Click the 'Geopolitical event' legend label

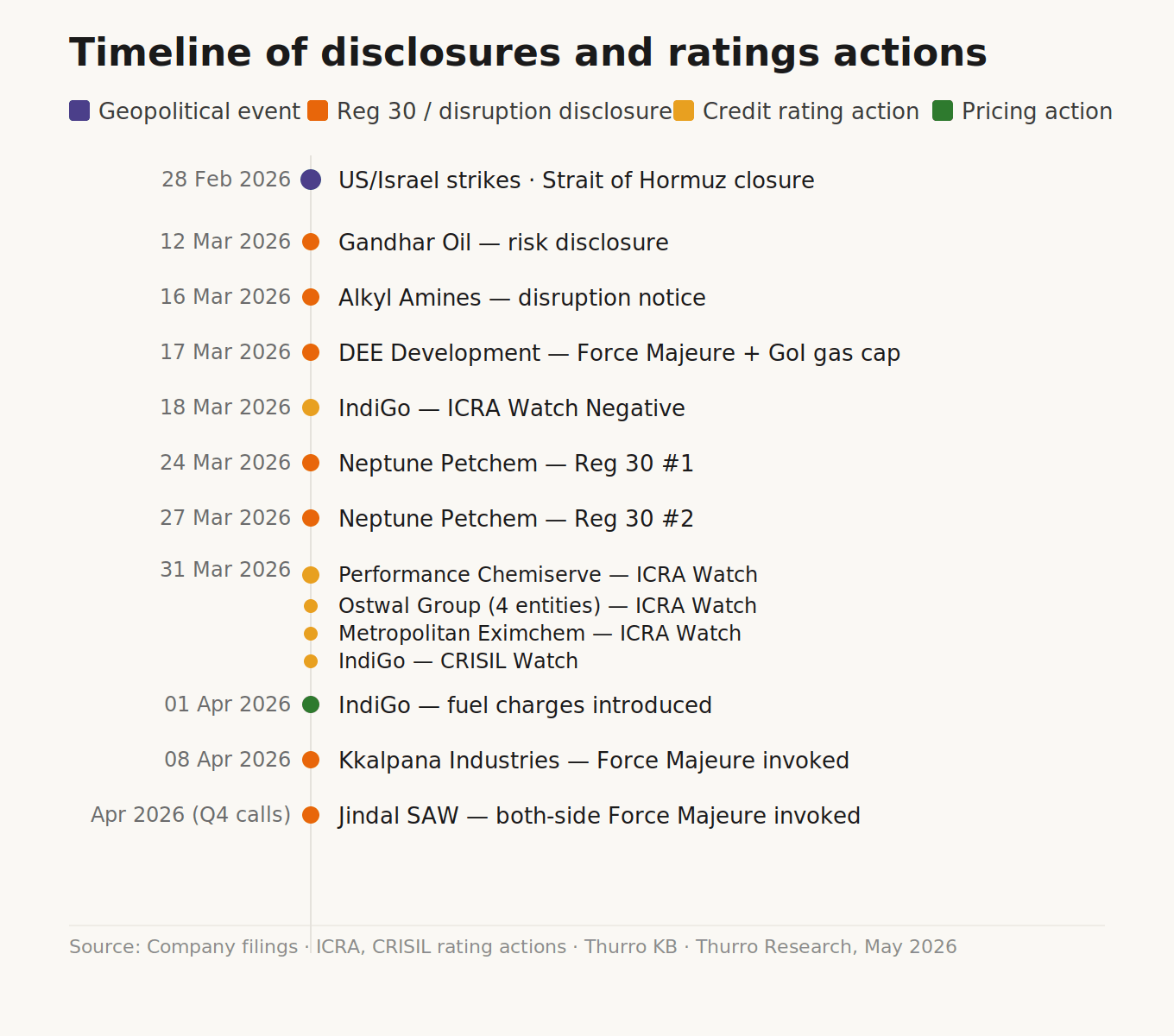click(199, 111)
